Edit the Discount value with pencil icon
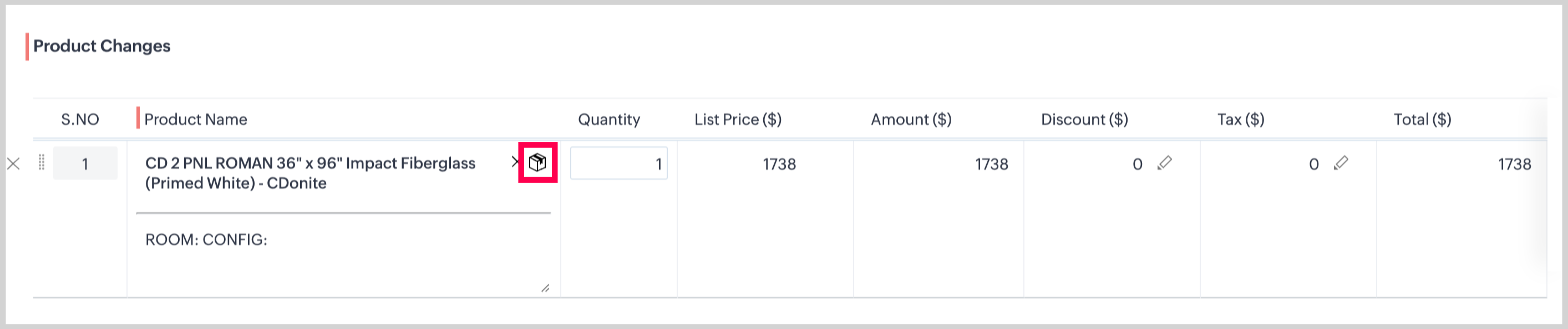Image resolution: width=1568 pixels, height=329 pixels. click(x=1164, y=163)
